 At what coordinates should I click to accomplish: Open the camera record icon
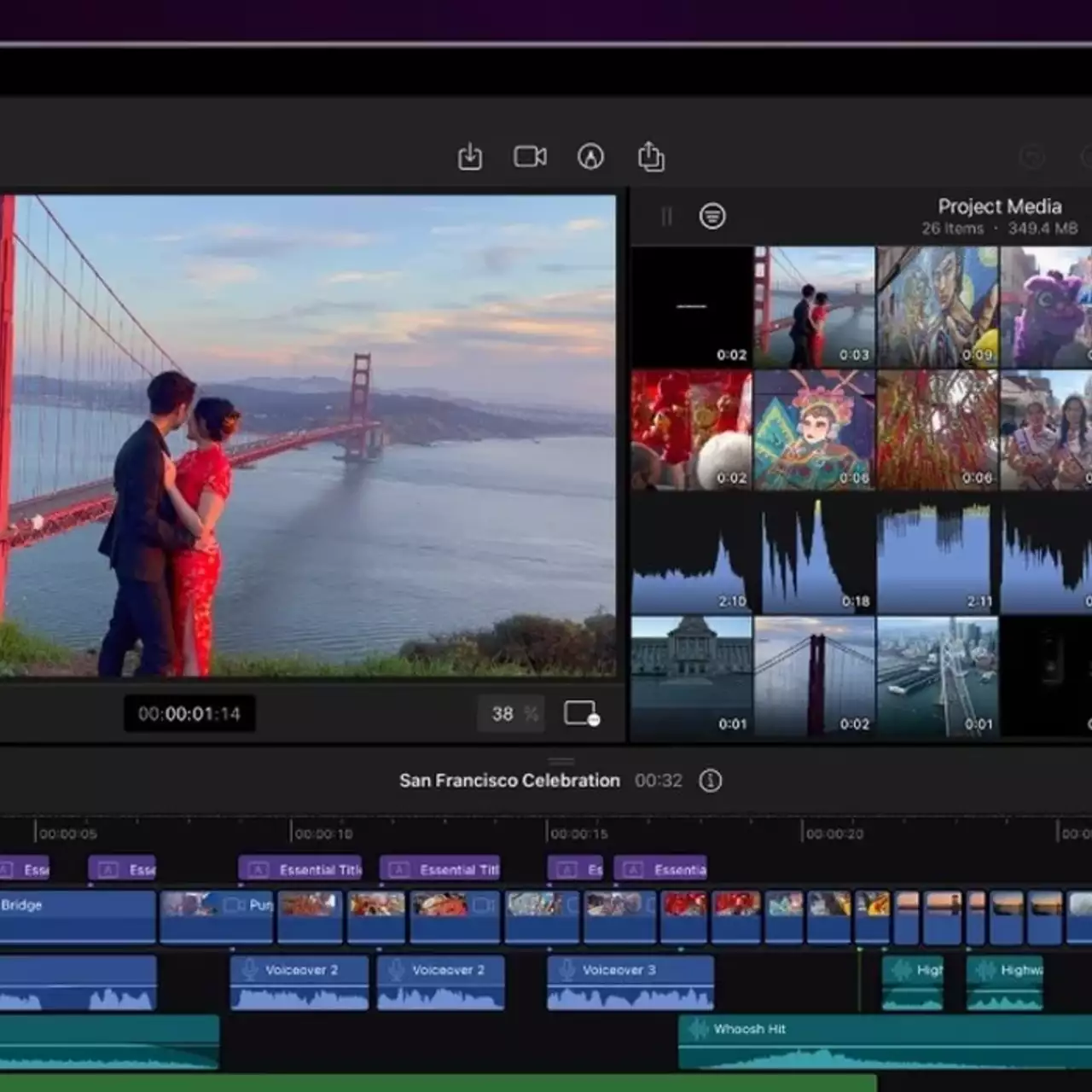click(530, 157)
